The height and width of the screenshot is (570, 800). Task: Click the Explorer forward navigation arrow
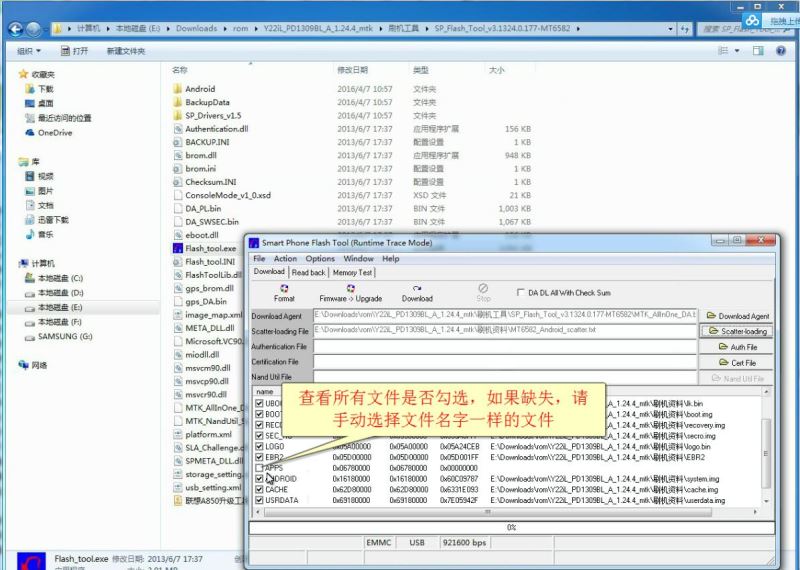(x=34, y=29)
